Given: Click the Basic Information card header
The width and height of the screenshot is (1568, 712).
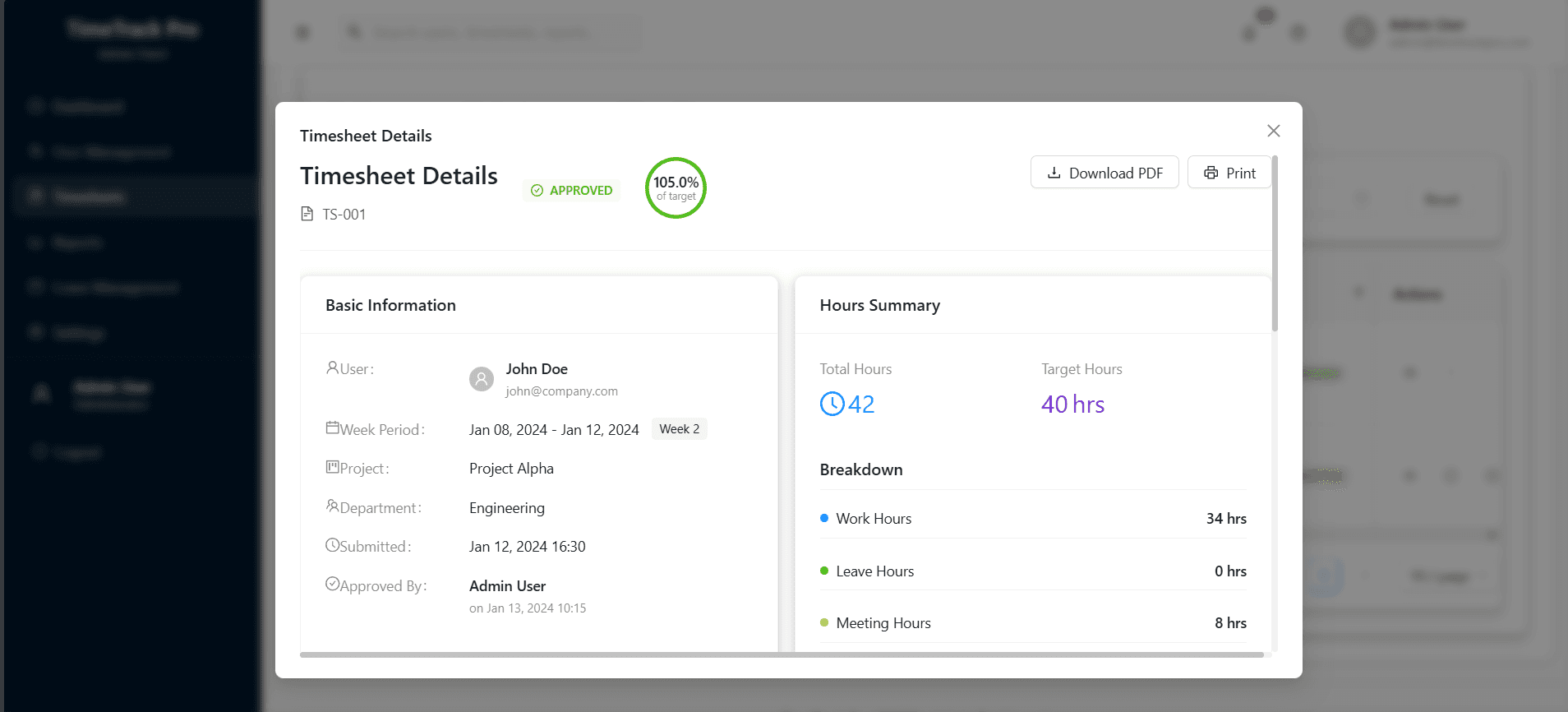Looking at the screenshot, I should click(x=539, y=305).
